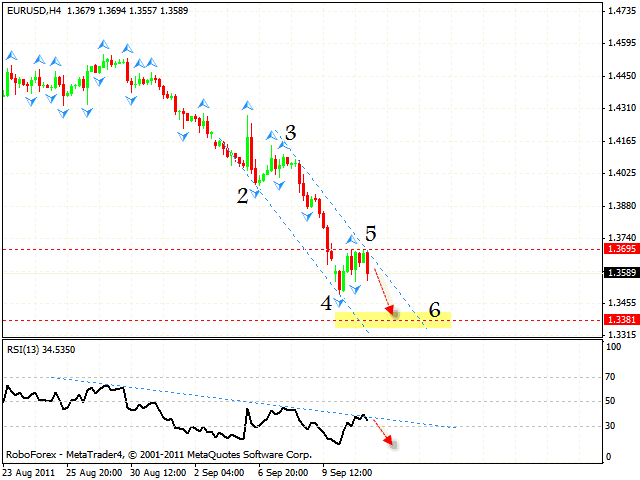640x480 pixels.
Task: Select the up fractal arrow beside label 5
Action: (x=352, y=239)
